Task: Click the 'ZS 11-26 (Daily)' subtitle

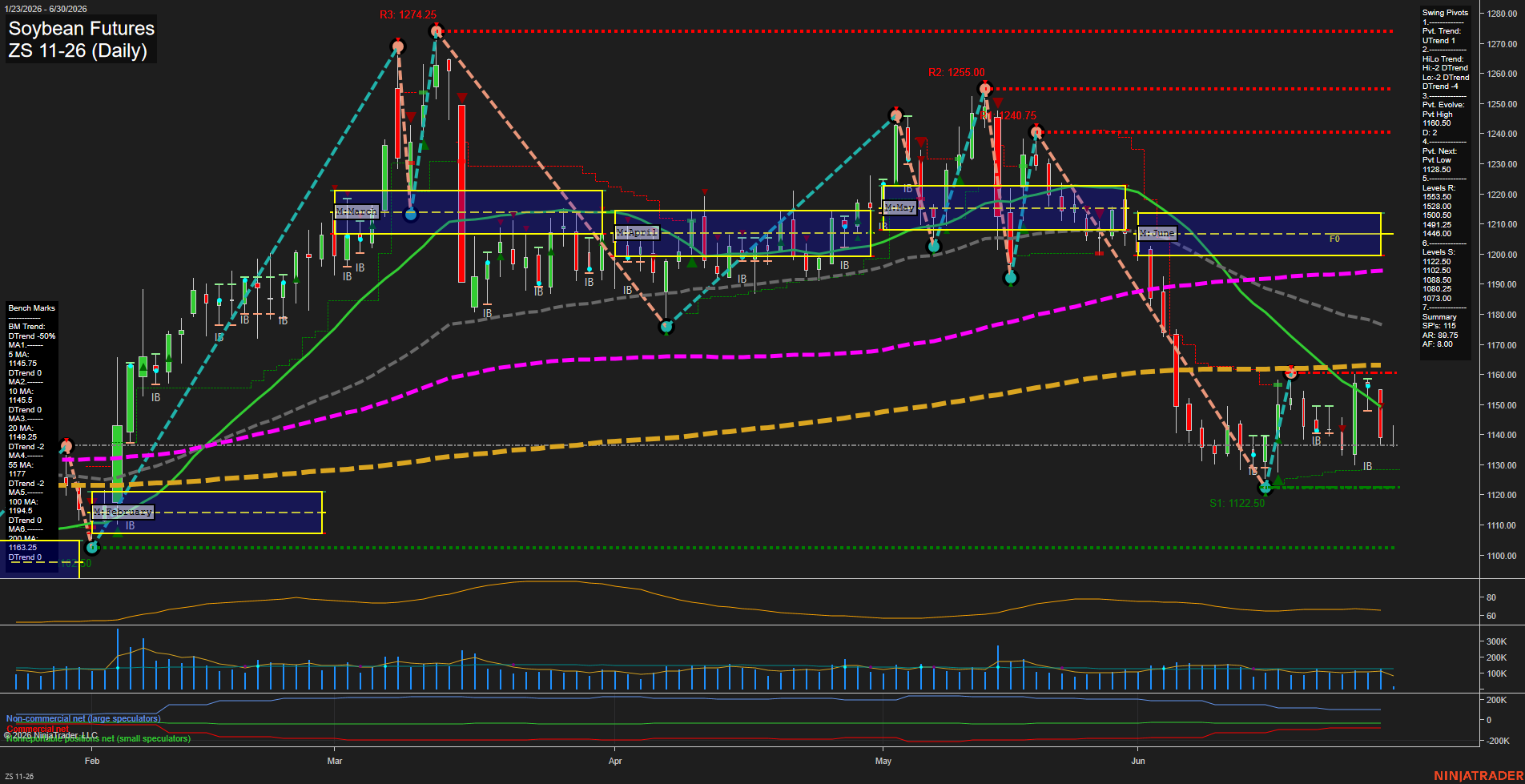Action: [x=78, y=50]
